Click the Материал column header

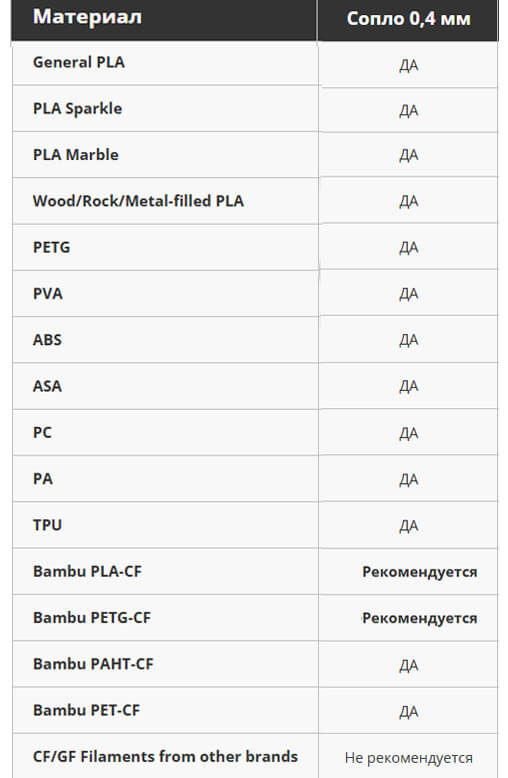[87, 17]
